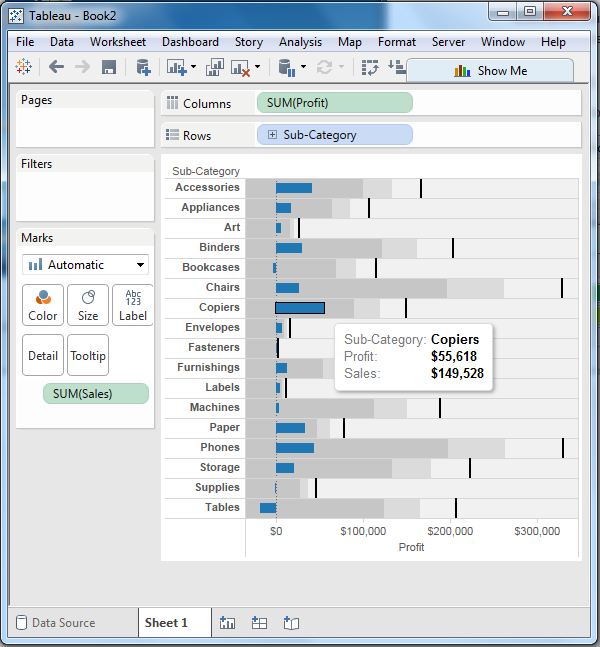Click the swap rows and columns icon
The height and width of the screenshot is (647, 600).
coord(370,67)
